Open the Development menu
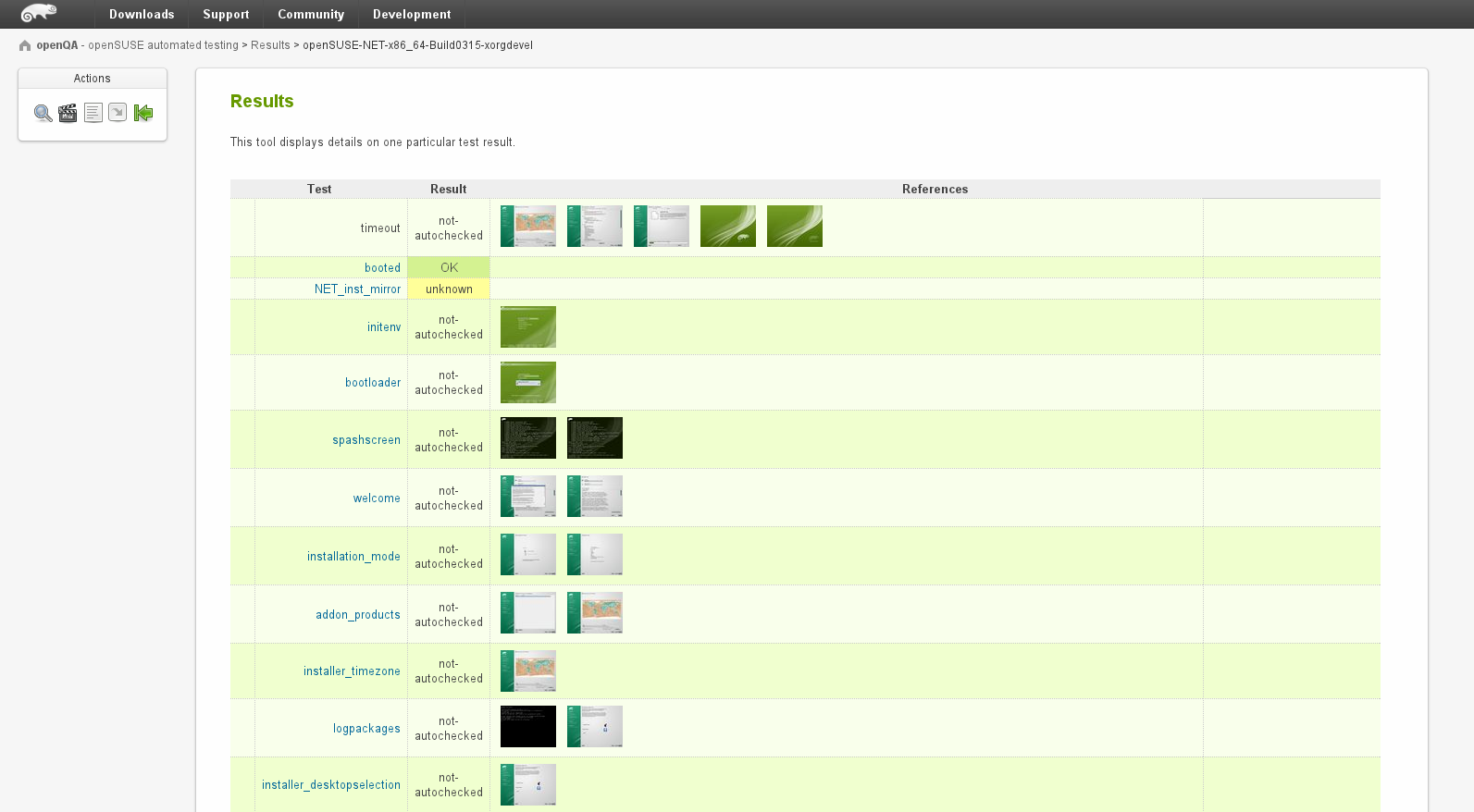The height and width of the screenshot is (812, 1474). (412, 14)
